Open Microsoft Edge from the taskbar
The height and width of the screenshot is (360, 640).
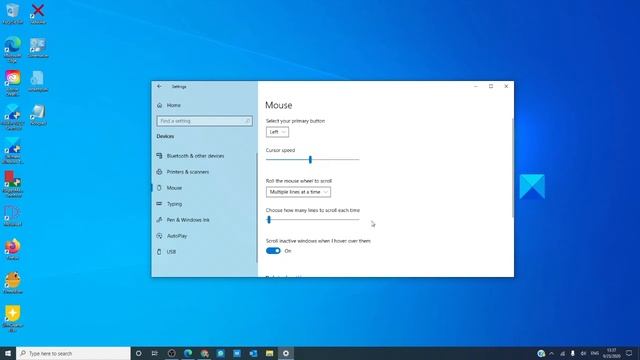(188, 353)
